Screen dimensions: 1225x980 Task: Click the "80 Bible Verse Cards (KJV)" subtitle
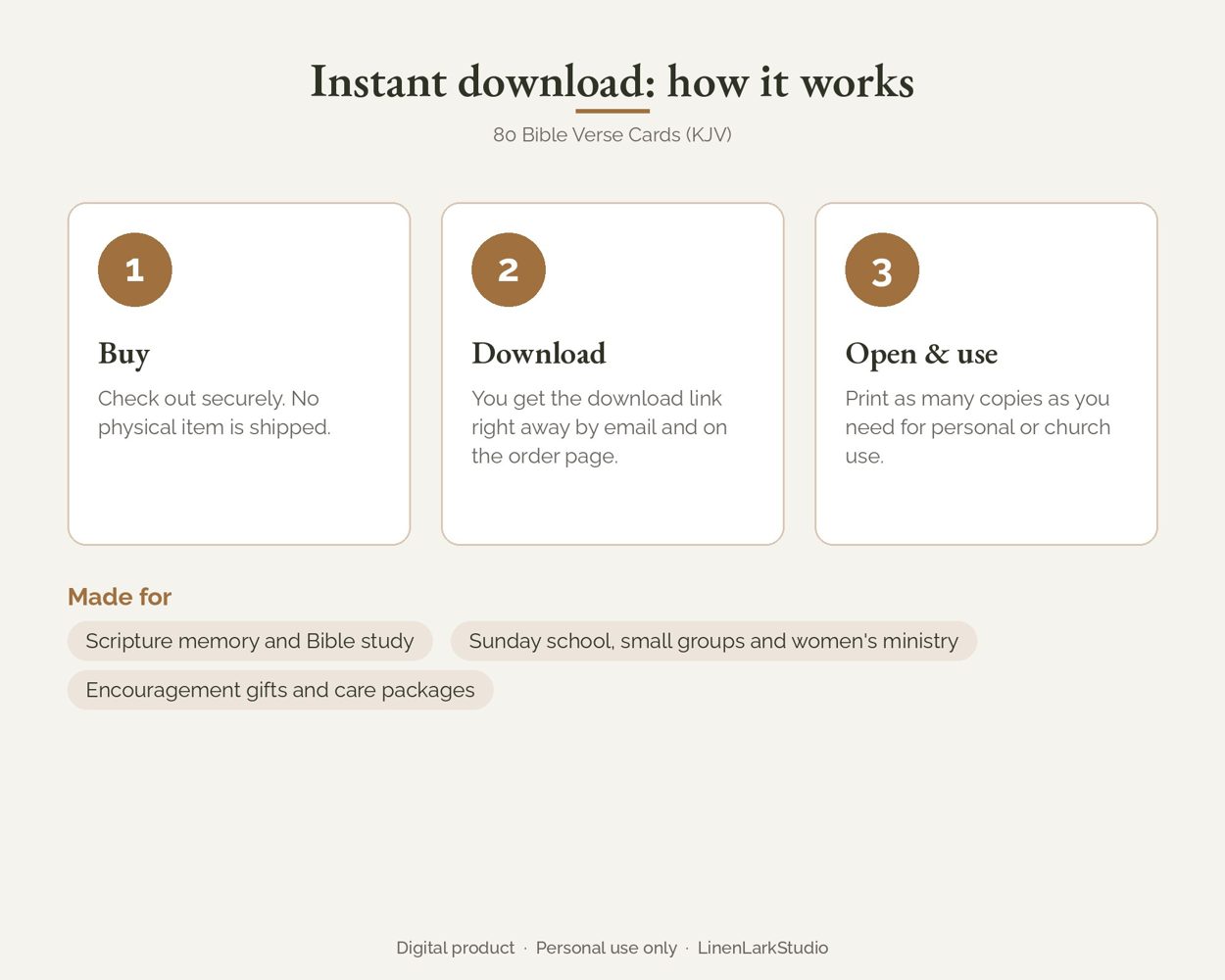pyautogui.click(x=612, y=135)
